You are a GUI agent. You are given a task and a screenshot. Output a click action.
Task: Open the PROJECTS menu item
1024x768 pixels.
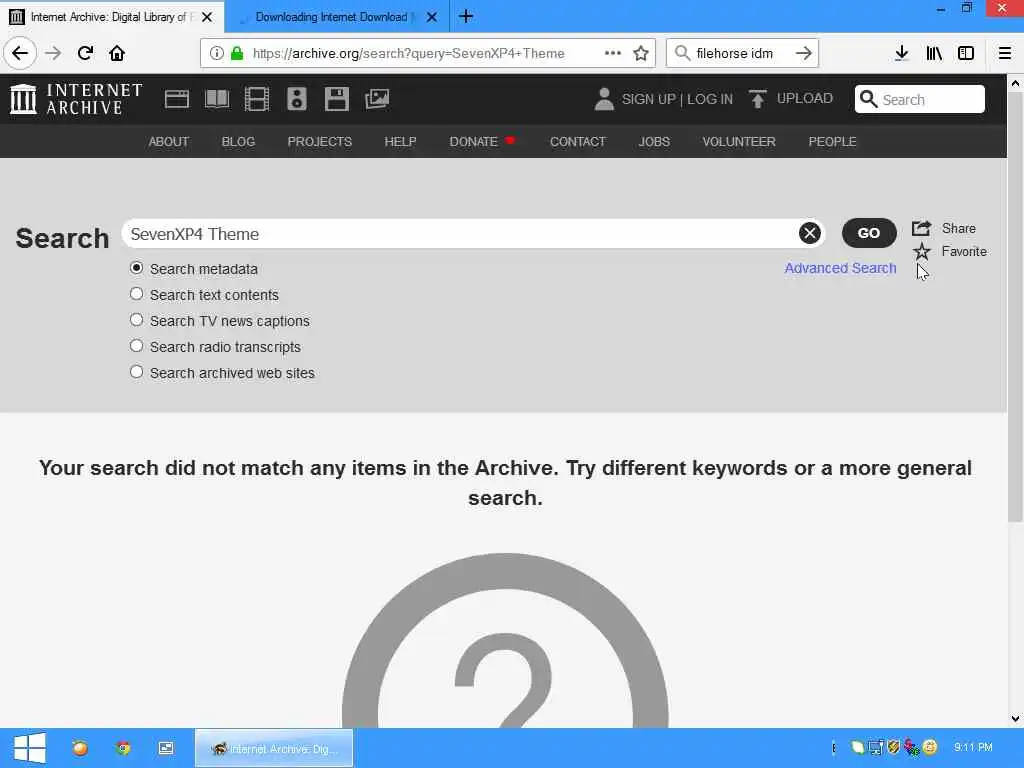coord(319,141)
